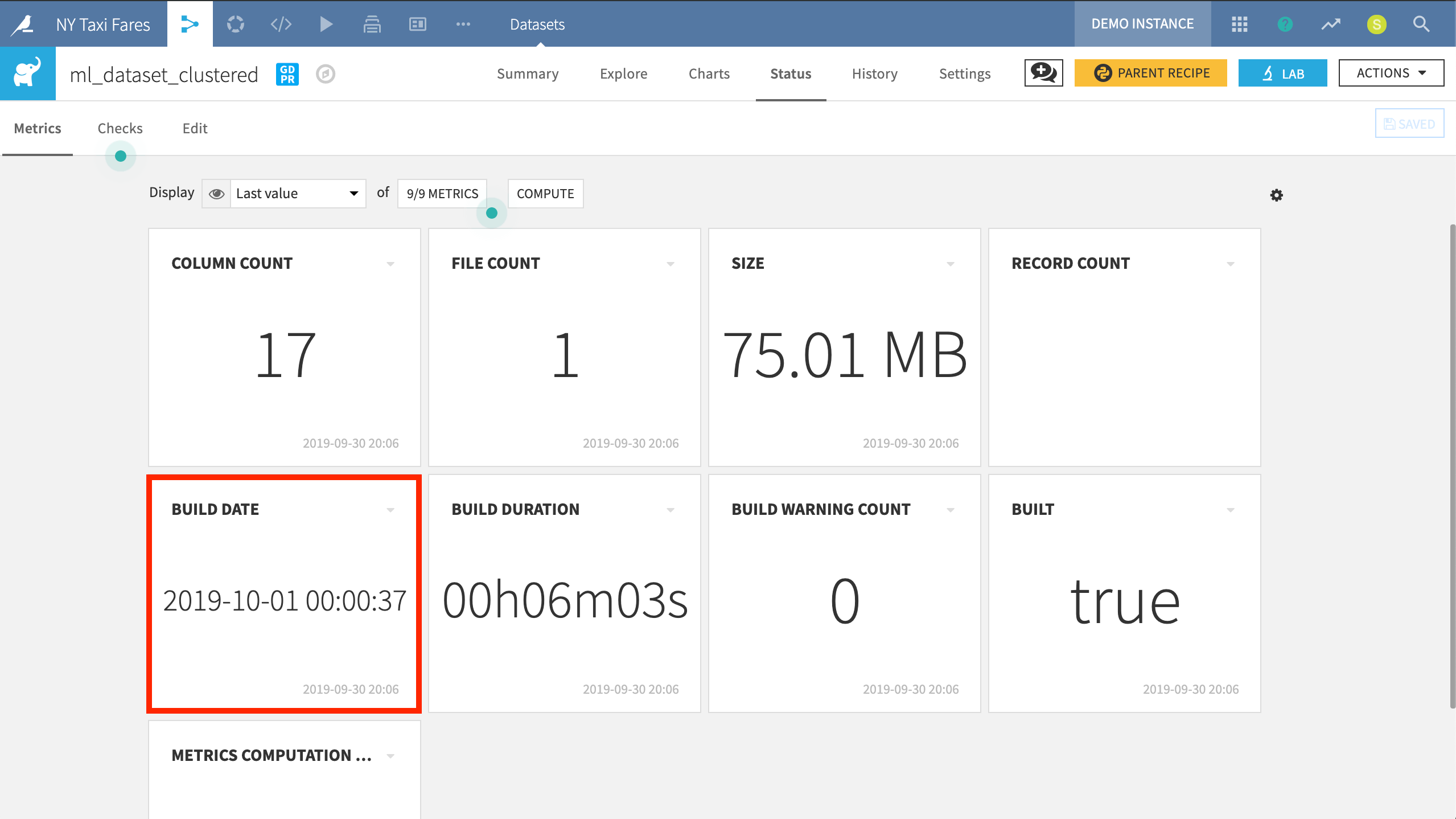Expand the BUILD DURATION tile menu arrow
The height and width of the screenshot is (819, 1456).
671,510
